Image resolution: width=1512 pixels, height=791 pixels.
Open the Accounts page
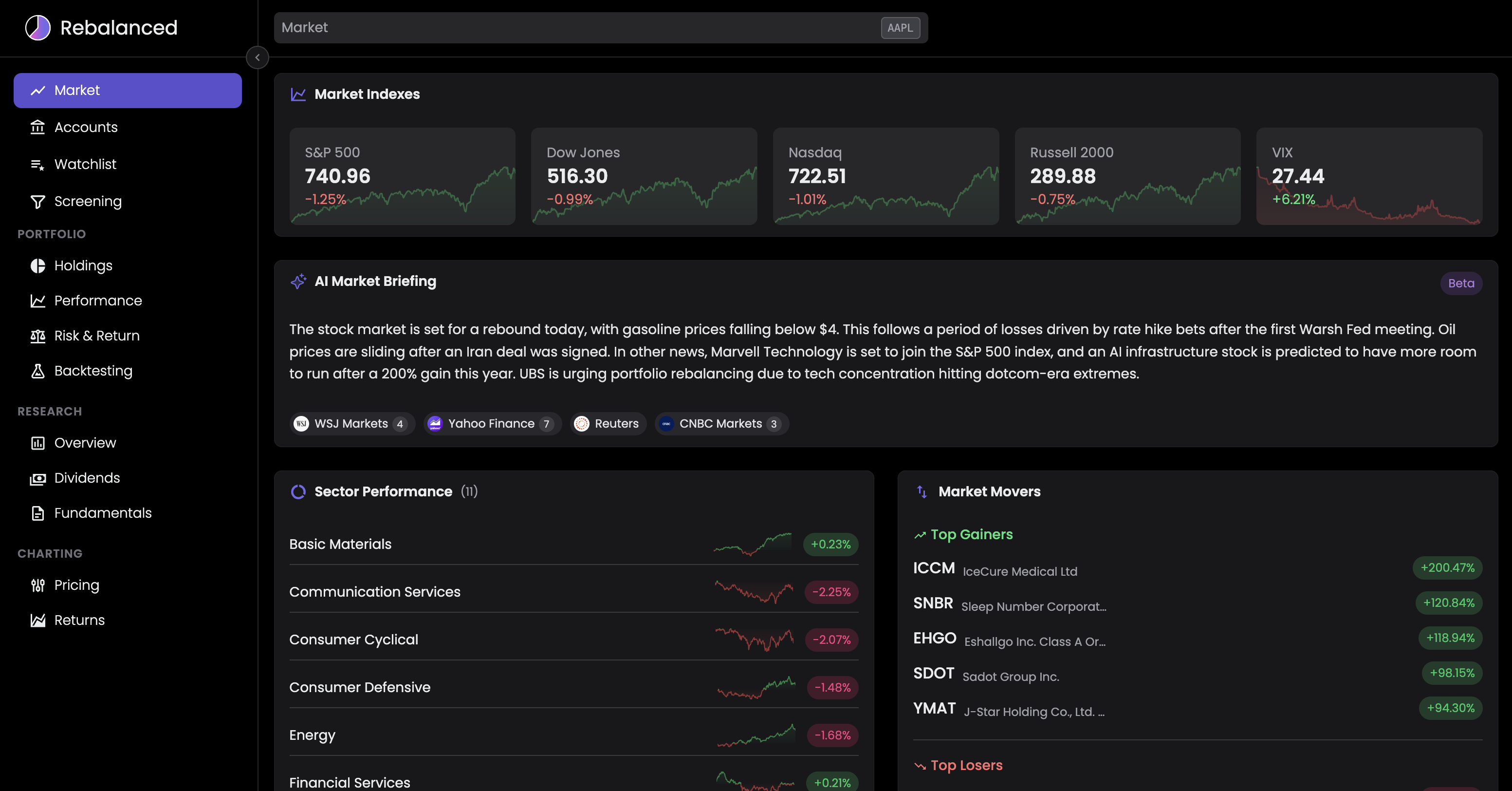tap(128, 127)
